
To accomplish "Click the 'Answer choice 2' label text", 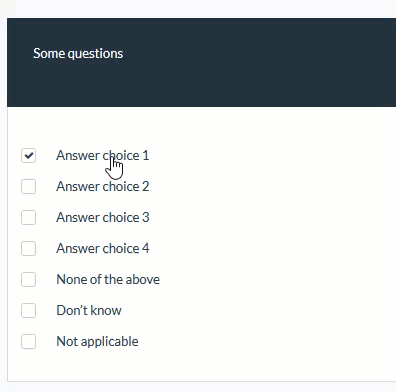I will (103, 187).
